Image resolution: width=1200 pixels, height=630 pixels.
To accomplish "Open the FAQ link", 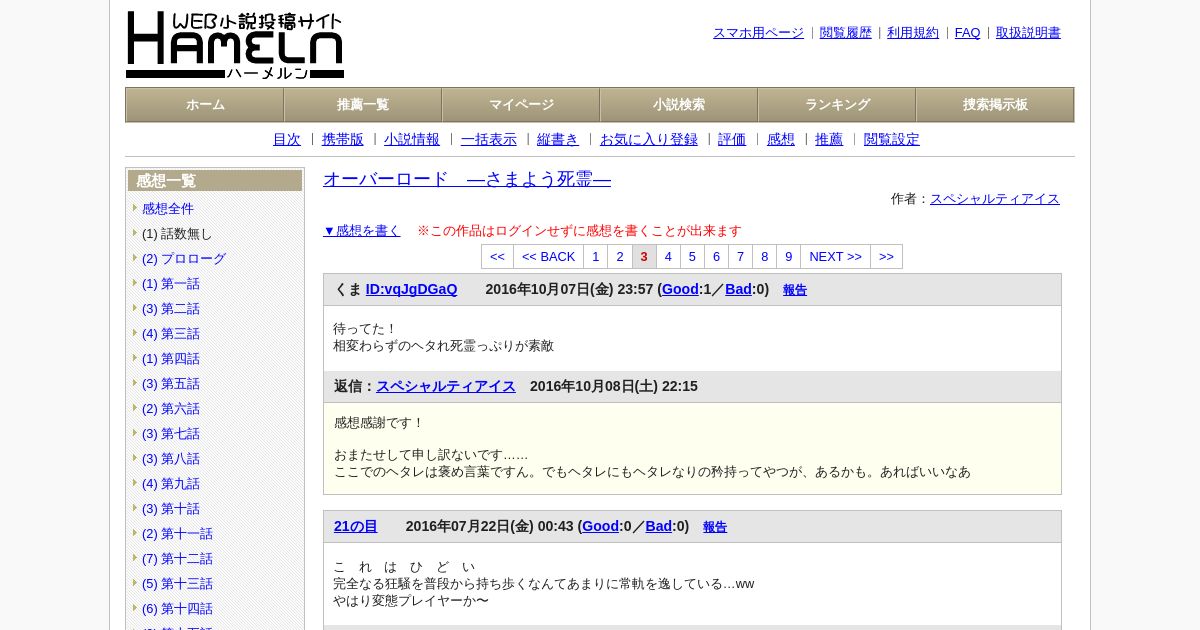I will [x=968, y=33].
